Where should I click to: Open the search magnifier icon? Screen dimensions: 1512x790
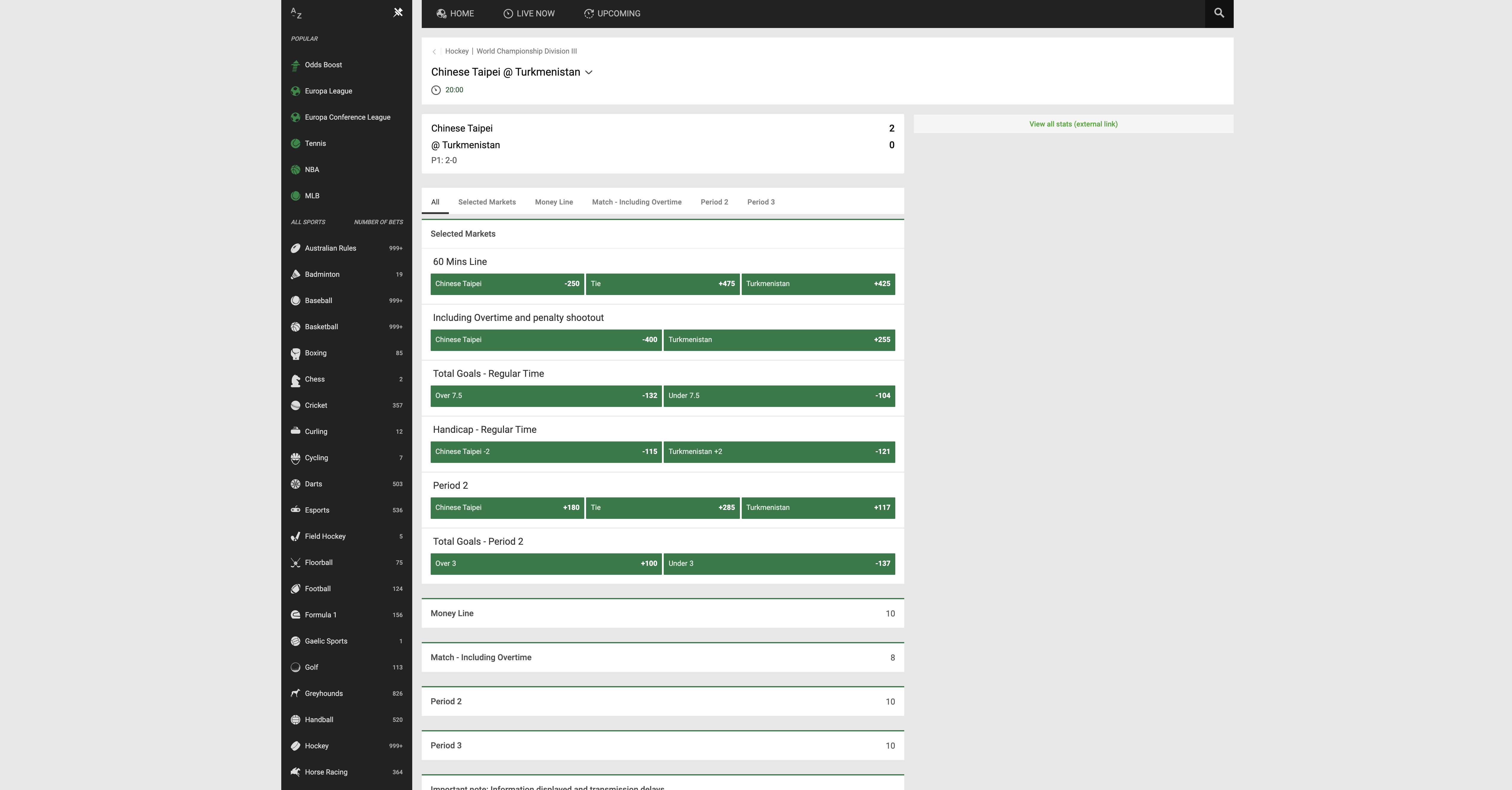(1219, 13)
